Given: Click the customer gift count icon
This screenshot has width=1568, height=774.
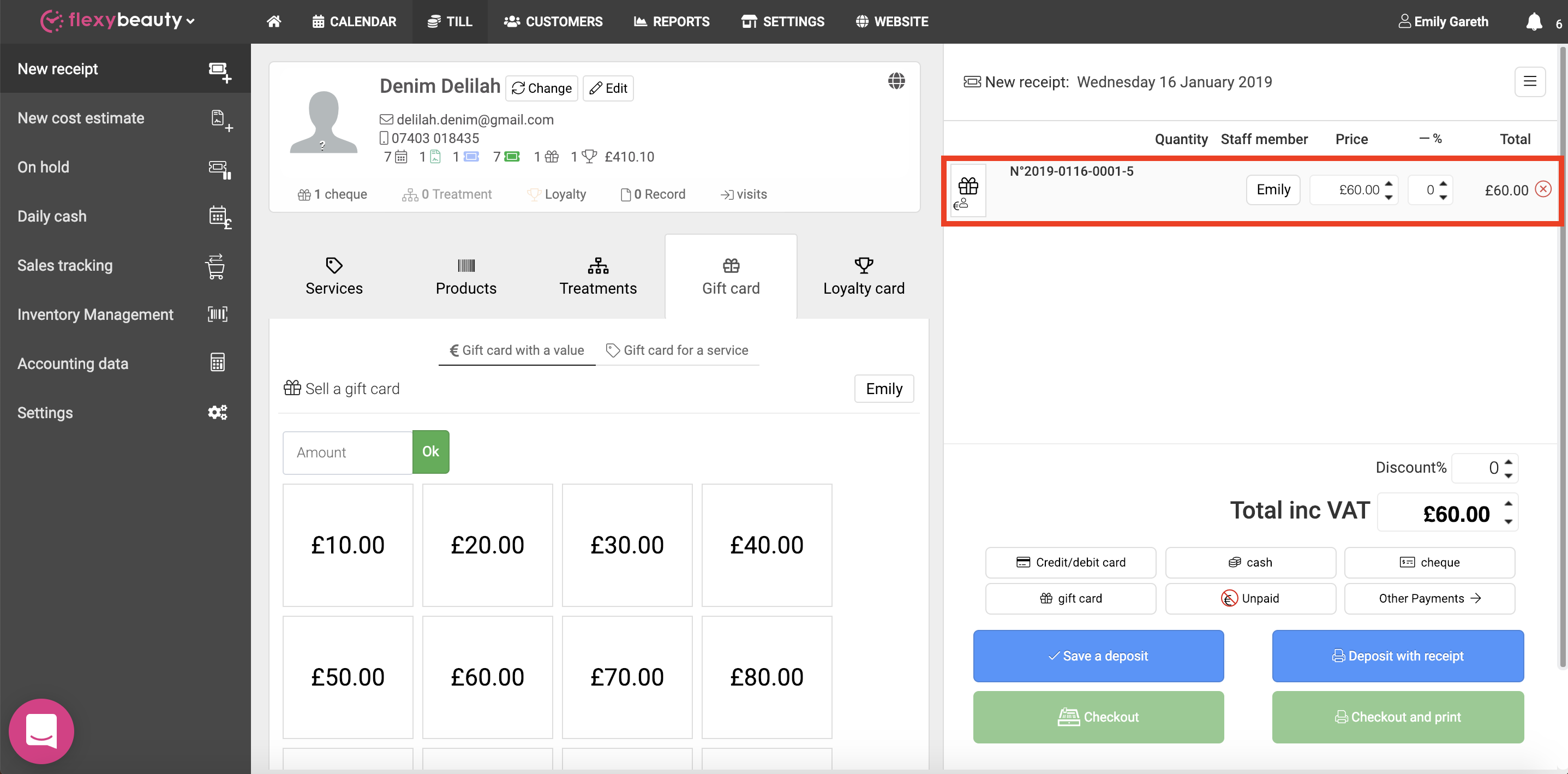Looking at the screenshot, I should pos(552,157).
